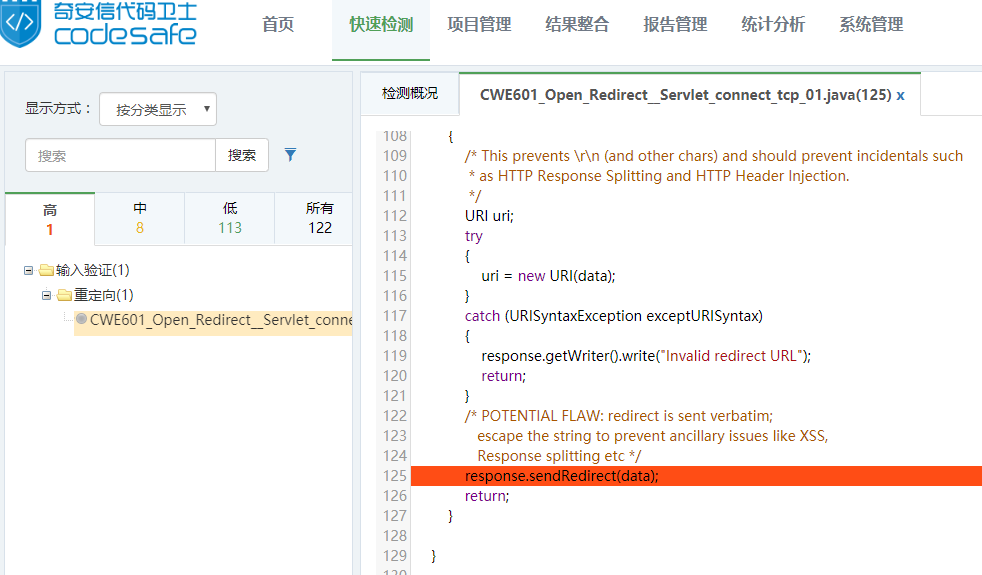
Task: Collapse the 输入验证 tree node
Action: (x=29, y=270)
